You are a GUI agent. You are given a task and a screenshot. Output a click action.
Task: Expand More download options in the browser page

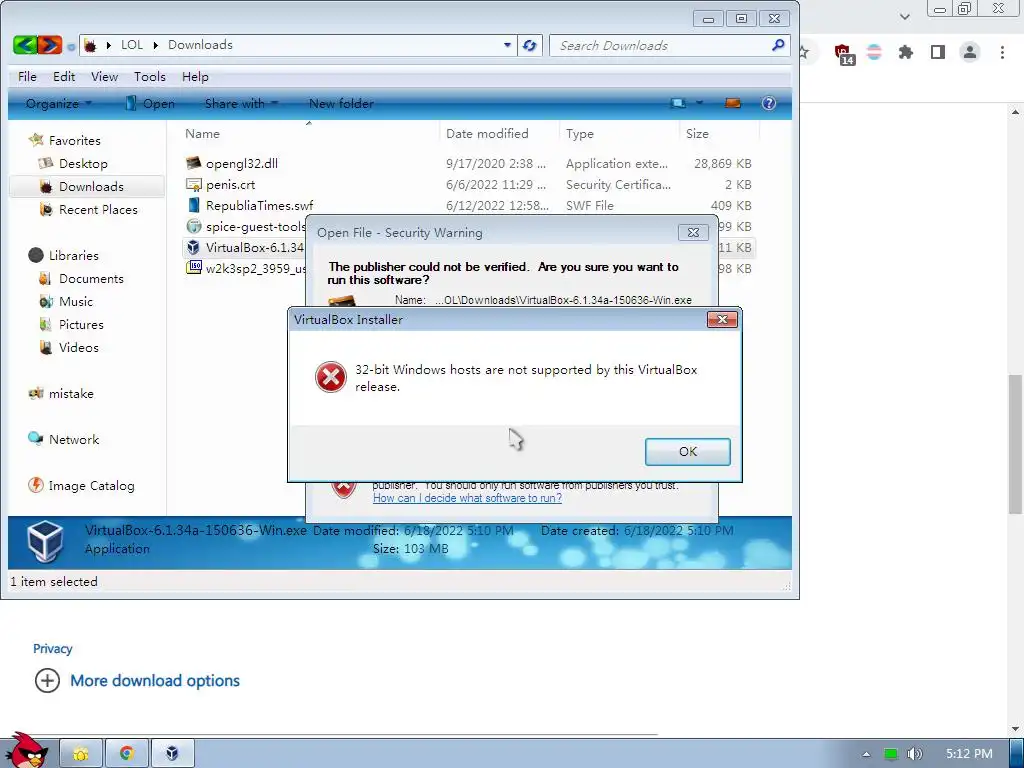tap(137, 680)
